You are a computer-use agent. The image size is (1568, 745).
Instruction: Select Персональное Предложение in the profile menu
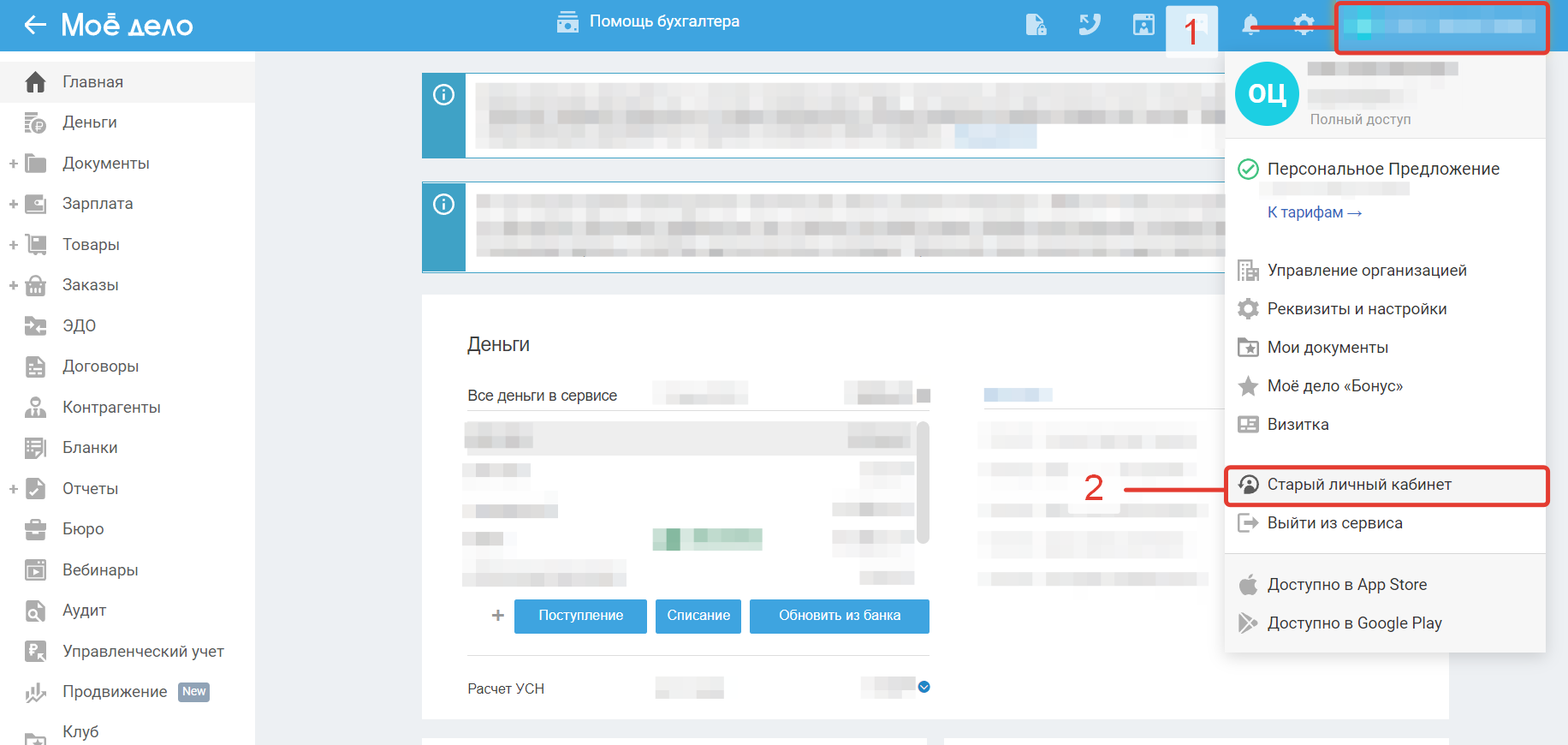click(1383, 170)
